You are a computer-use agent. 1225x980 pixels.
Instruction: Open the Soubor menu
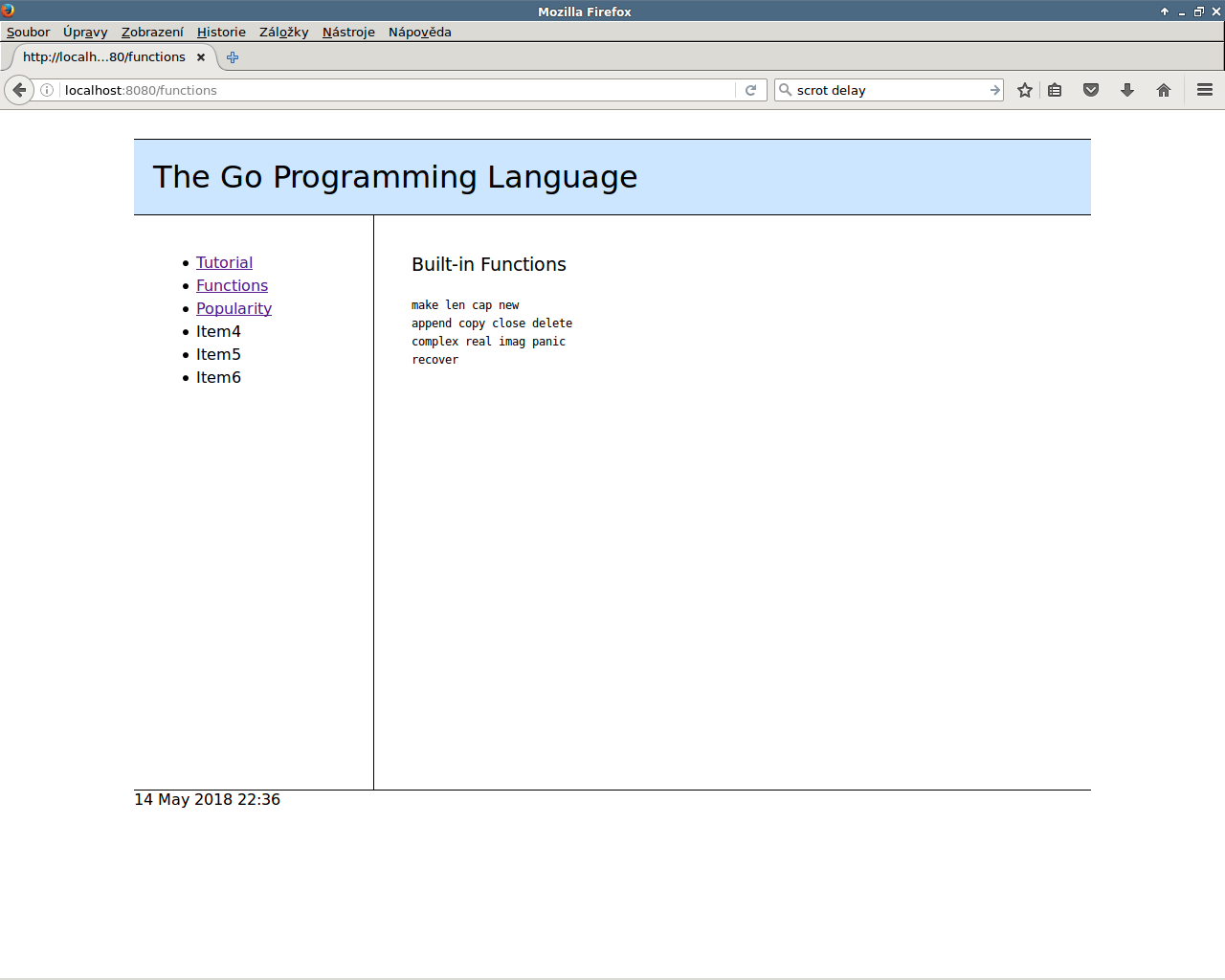coord(28,32)
